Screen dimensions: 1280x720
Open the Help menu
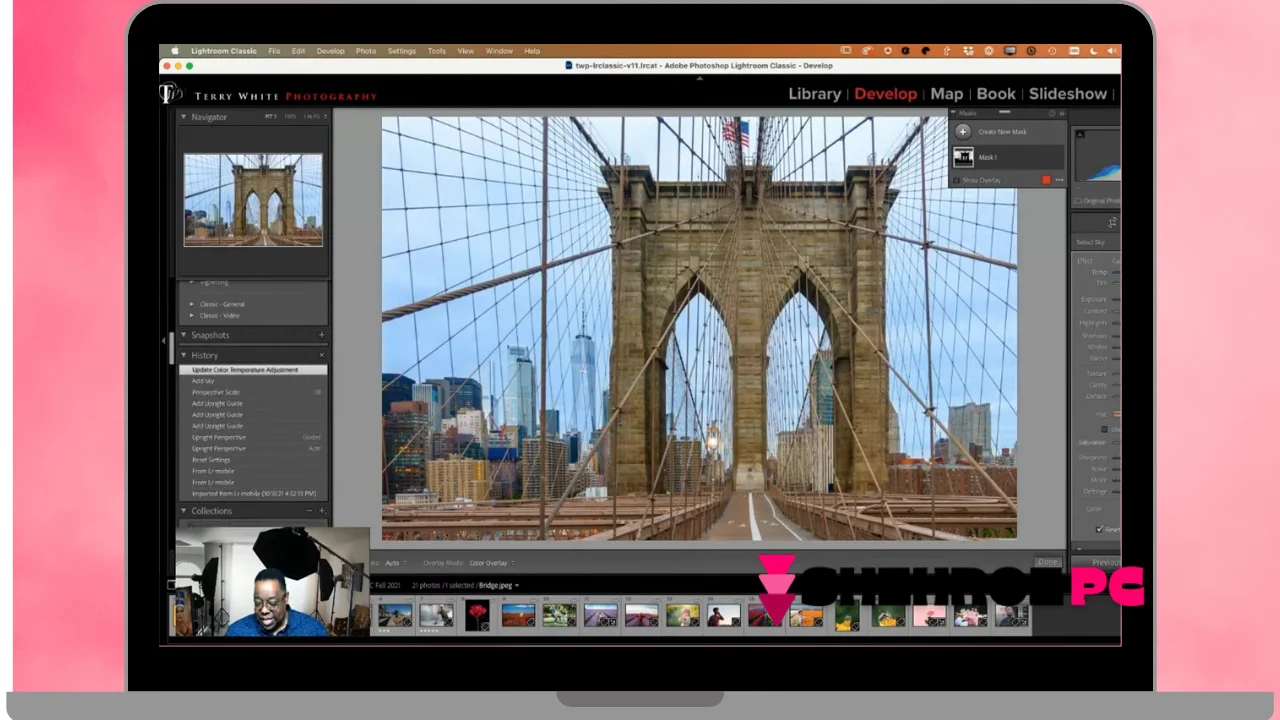532,51
